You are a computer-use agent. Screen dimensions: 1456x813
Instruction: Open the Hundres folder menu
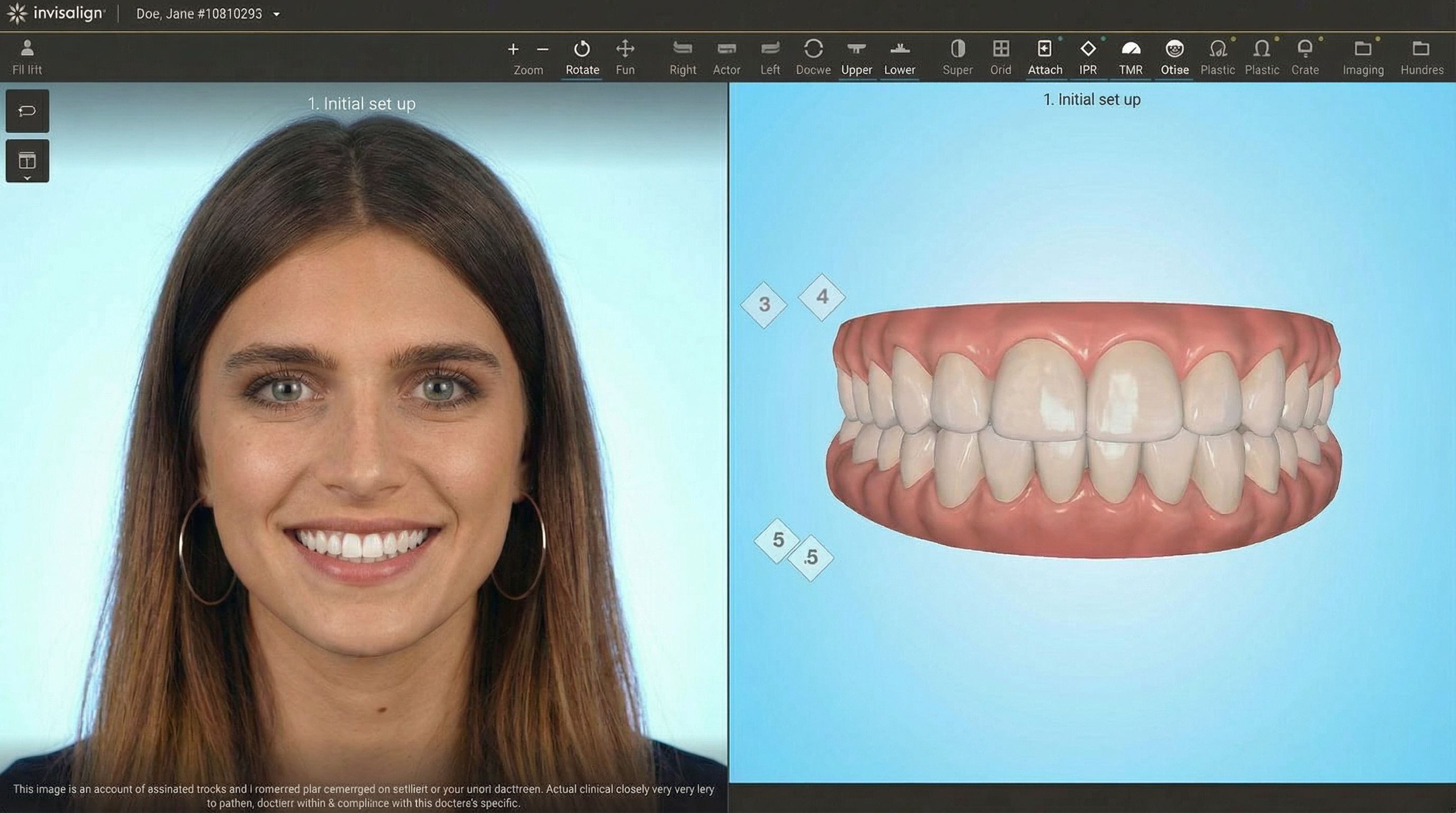point(1421,49)
